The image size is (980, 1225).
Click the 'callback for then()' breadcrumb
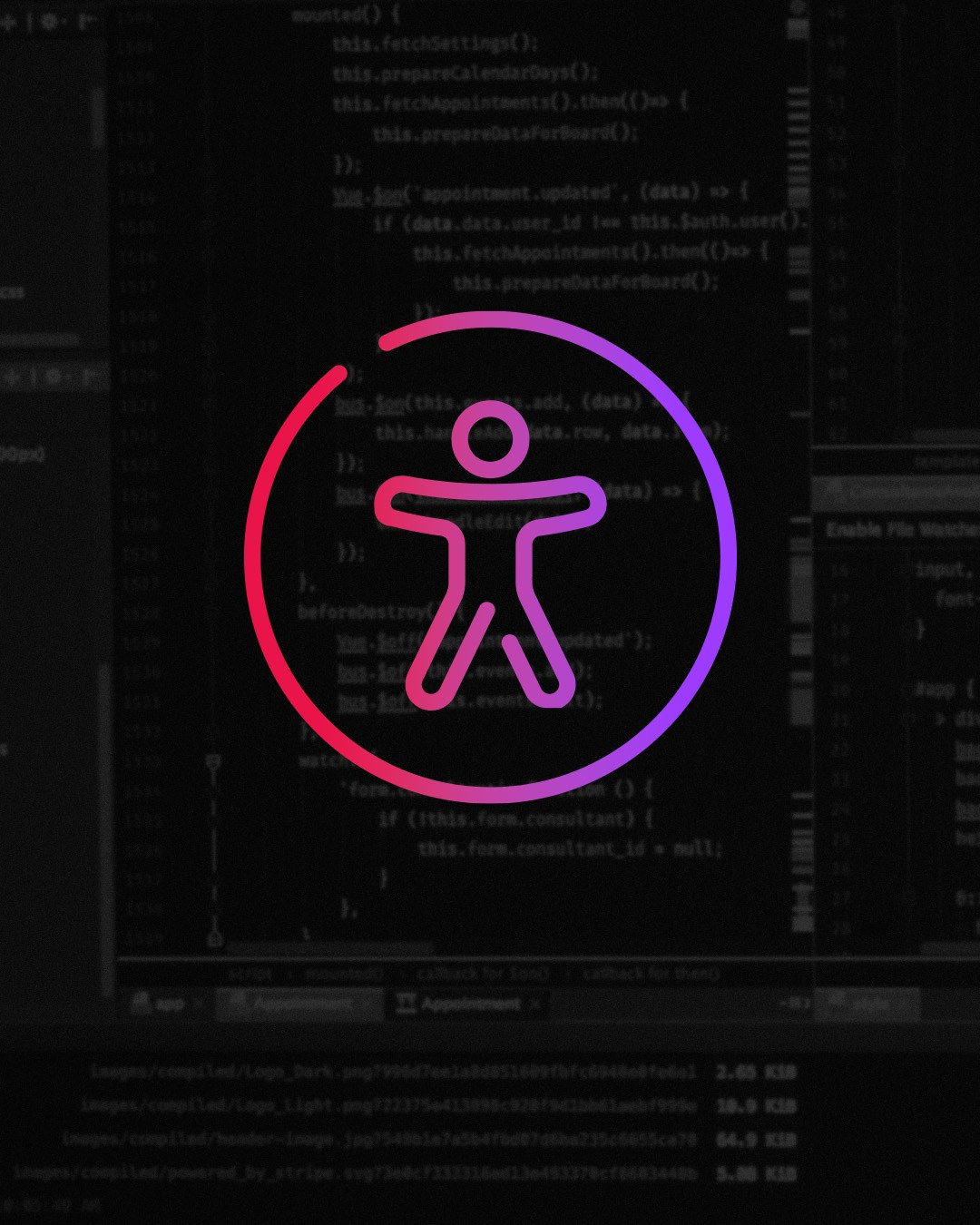click(x=651, y=974)
